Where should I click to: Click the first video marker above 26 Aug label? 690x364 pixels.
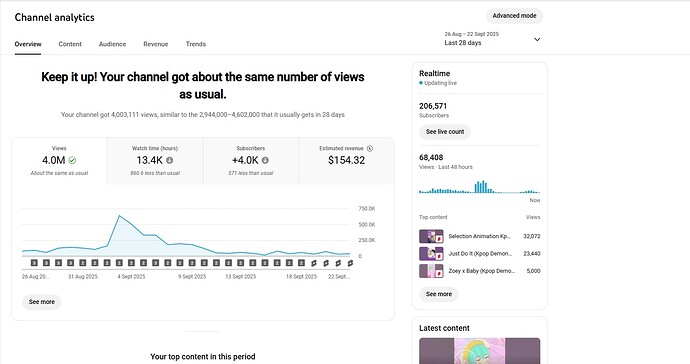pos(34,263)
